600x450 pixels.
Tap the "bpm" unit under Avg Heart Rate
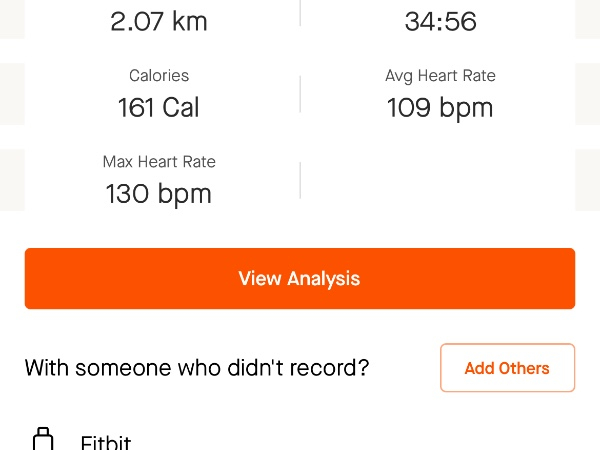467,107
